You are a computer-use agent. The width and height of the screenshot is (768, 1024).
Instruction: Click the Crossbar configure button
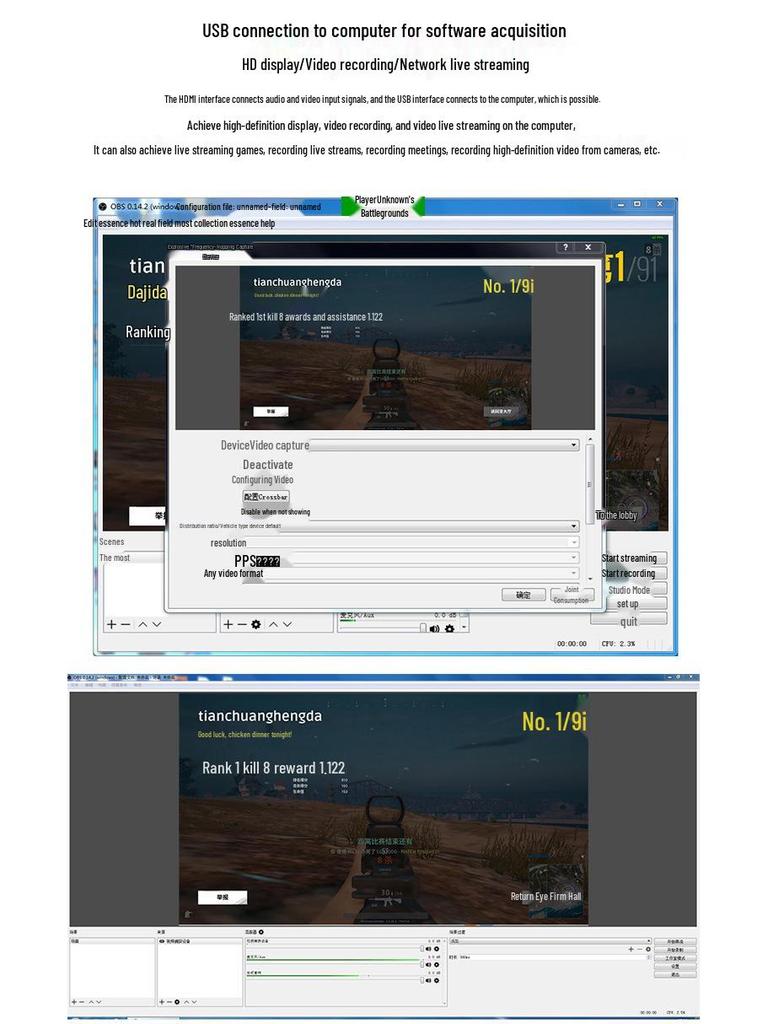[266, 497]
